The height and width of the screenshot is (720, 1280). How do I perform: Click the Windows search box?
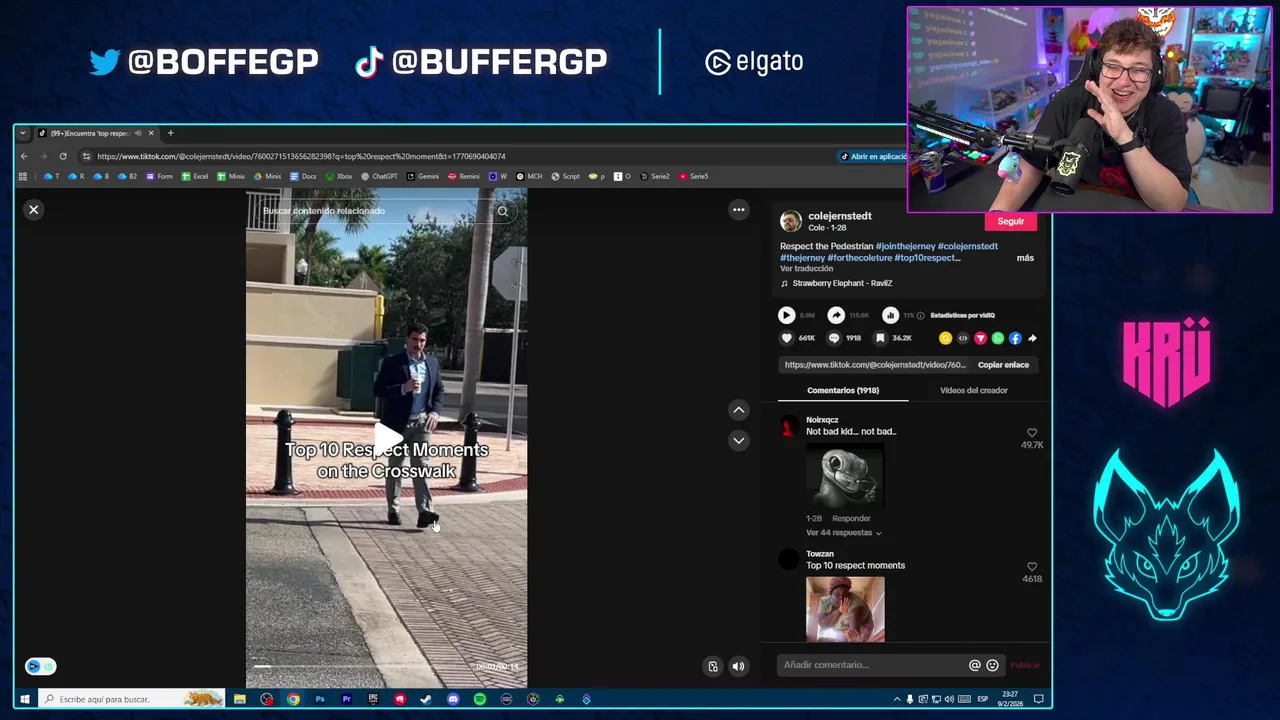point(132,699)
